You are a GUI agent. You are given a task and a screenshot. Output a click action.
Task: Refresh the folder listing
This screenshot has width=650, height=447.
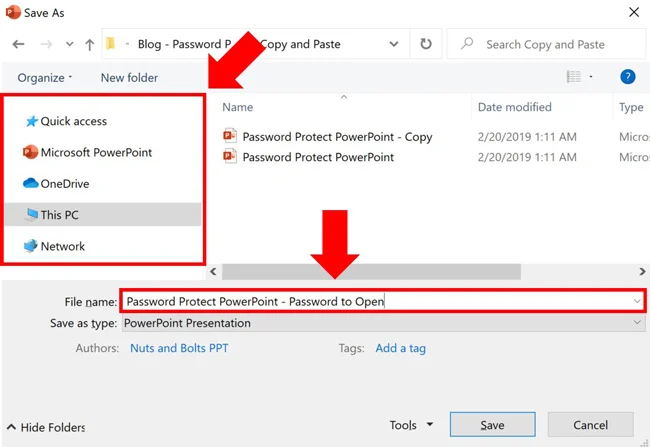point(426,44)
